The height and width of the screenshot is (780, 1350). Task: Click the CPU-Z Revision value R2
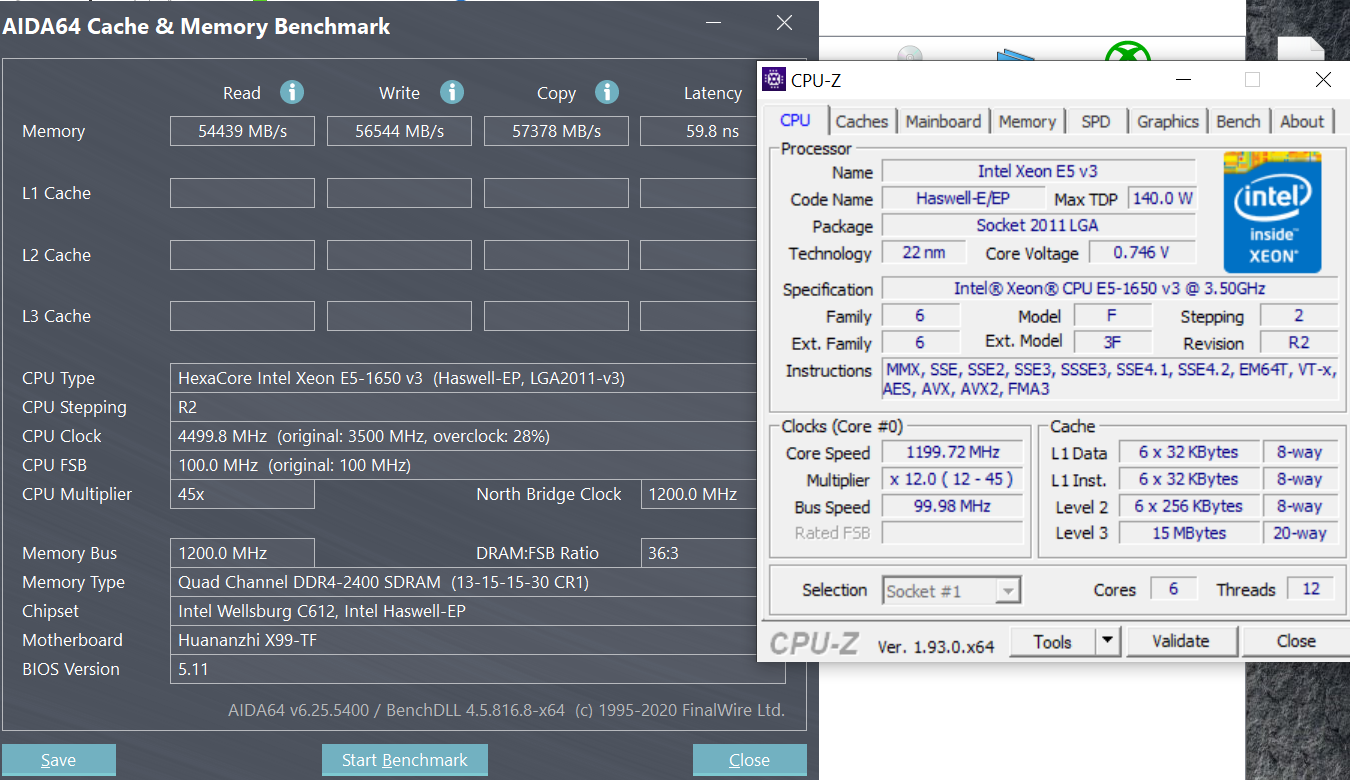1299,342
